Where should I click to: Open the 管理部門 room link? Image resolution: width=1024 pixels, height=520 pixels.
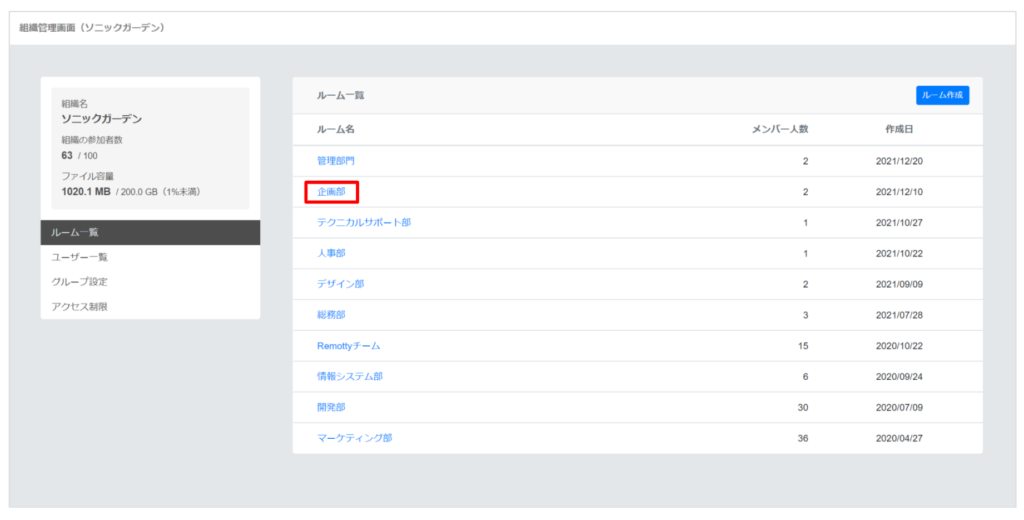click(x=336, y=161)
